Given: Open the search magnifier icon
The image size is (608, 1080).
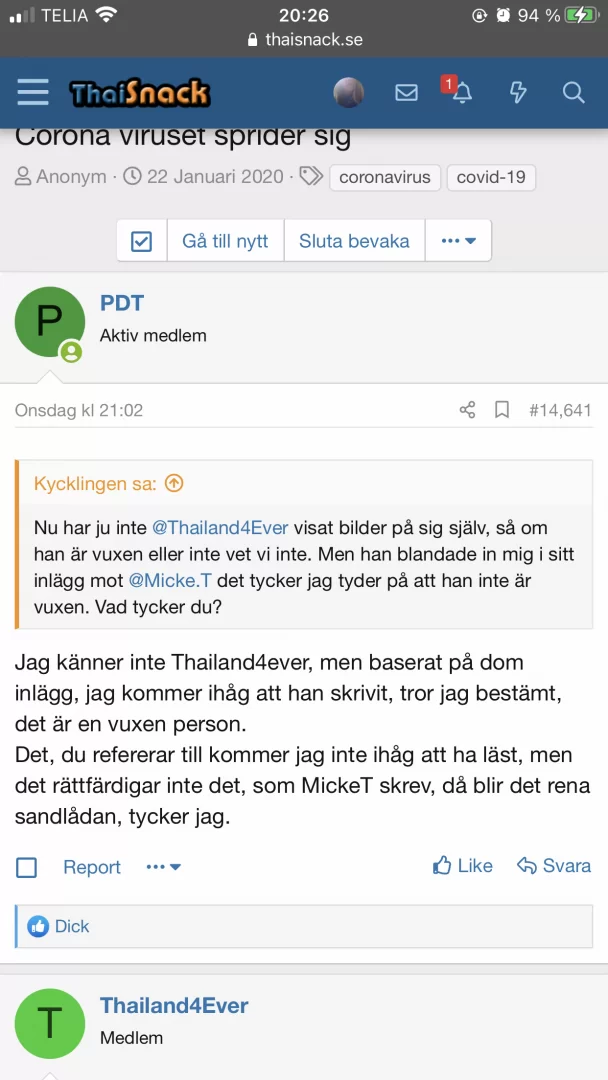Looking at the screenshot, I should [x=573, y=93].
